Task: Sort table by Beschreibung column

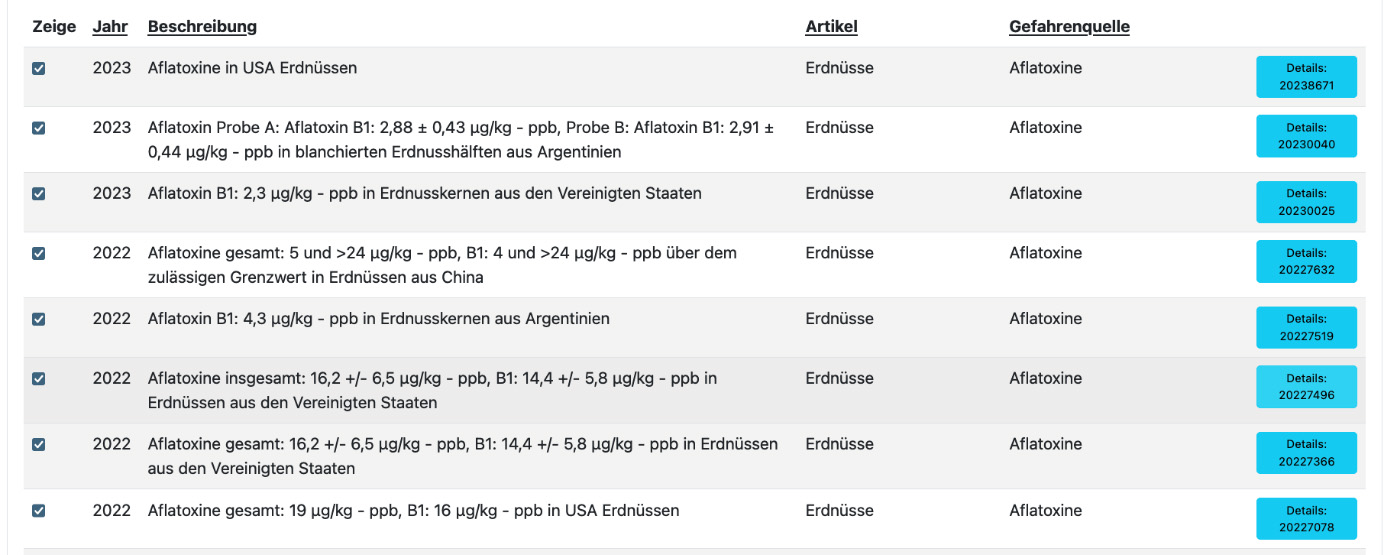Action: click(x=202, y=27)
